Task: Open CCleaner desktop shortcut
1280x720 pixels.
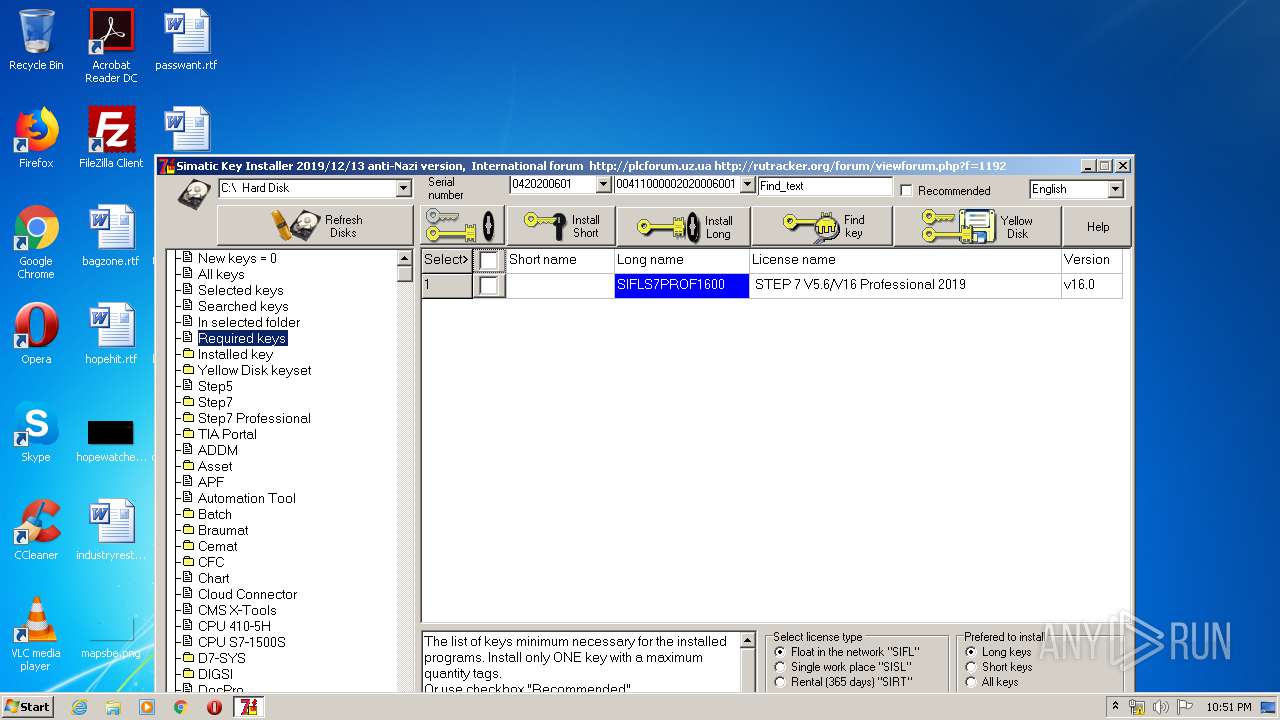Action: click(x=36, y=530)
